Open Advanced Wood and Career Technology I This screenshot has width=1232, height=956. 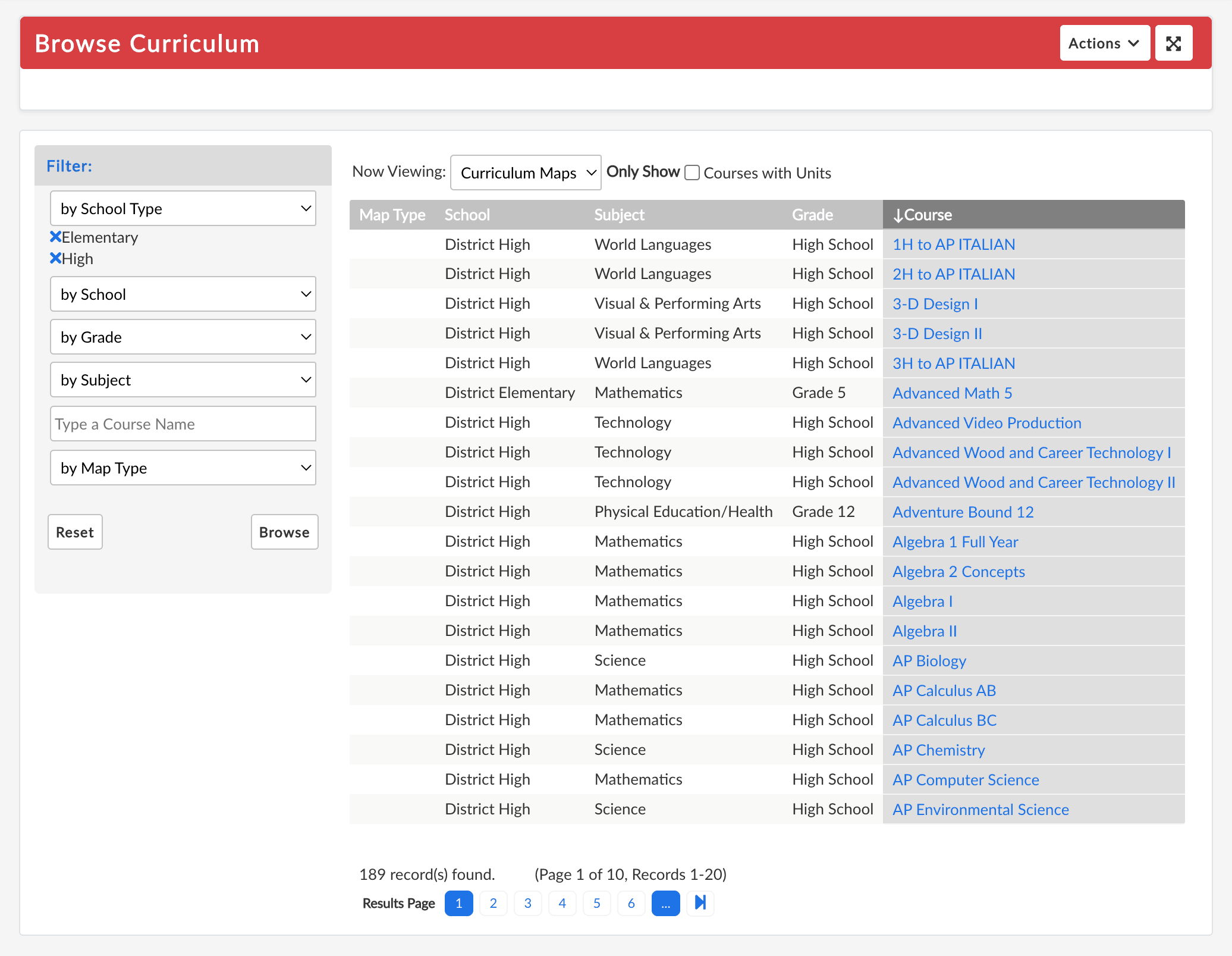(1032, 453)
